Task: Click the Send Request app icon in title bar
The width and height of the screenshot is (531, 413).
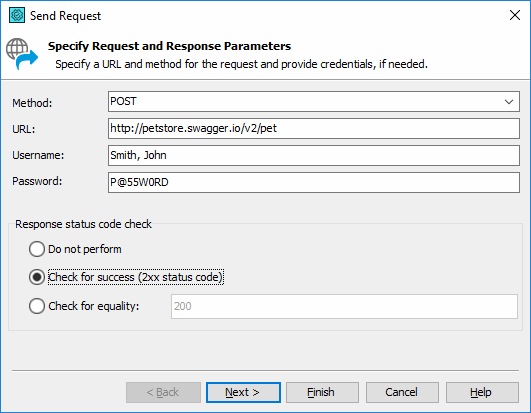Action: [x=17, y=15]
